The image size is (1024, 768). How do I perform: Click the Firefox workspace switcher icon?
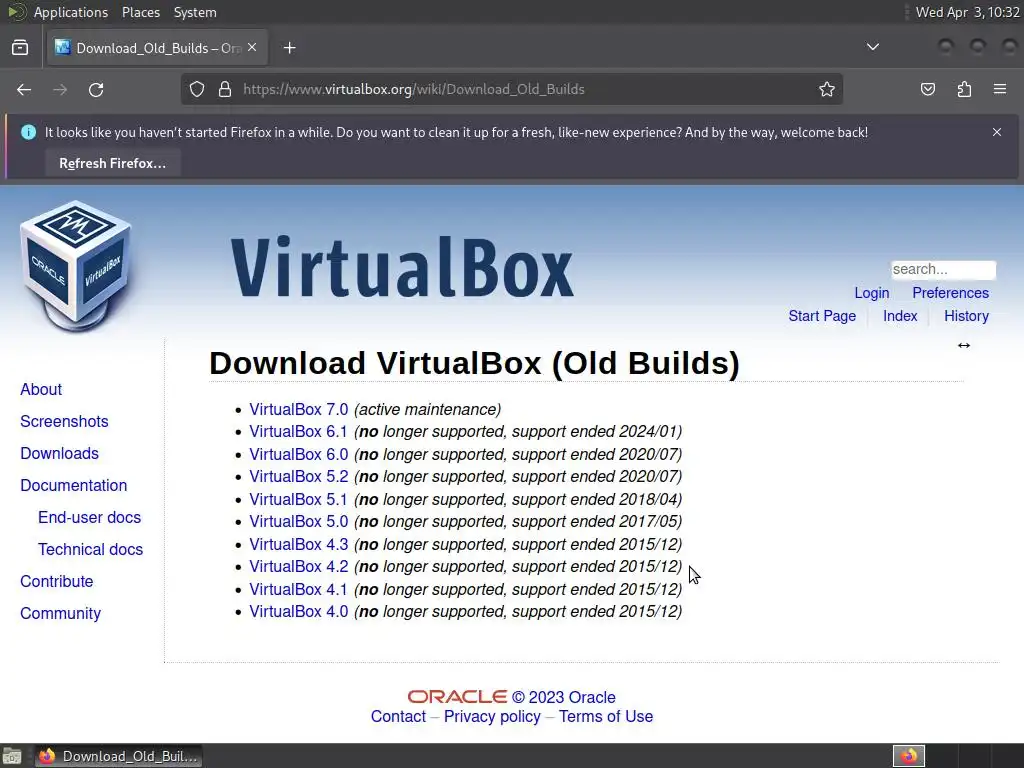[909, 756]
